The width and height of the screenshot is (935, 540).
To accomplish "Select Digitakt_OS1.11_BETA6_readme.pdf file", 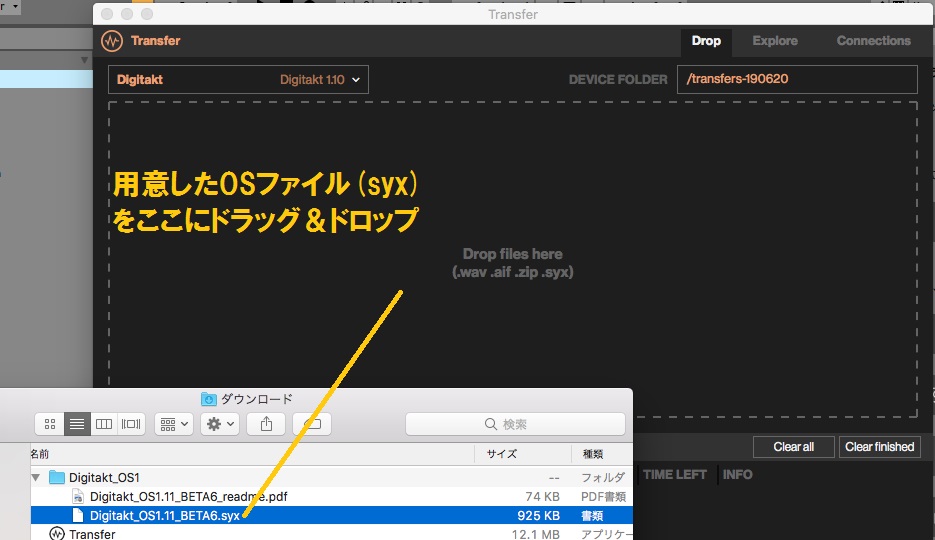I will (x=332, y=496).
